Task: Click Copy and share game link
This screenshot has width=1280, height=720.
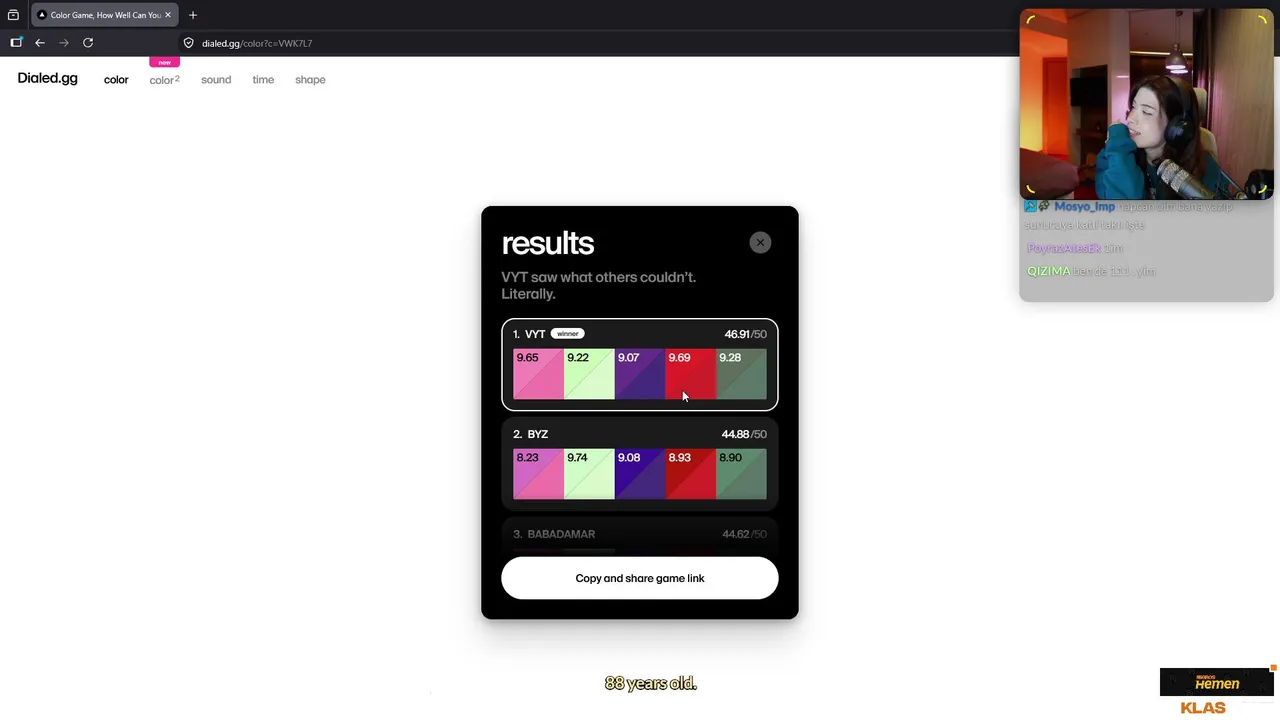Action: 640,578
